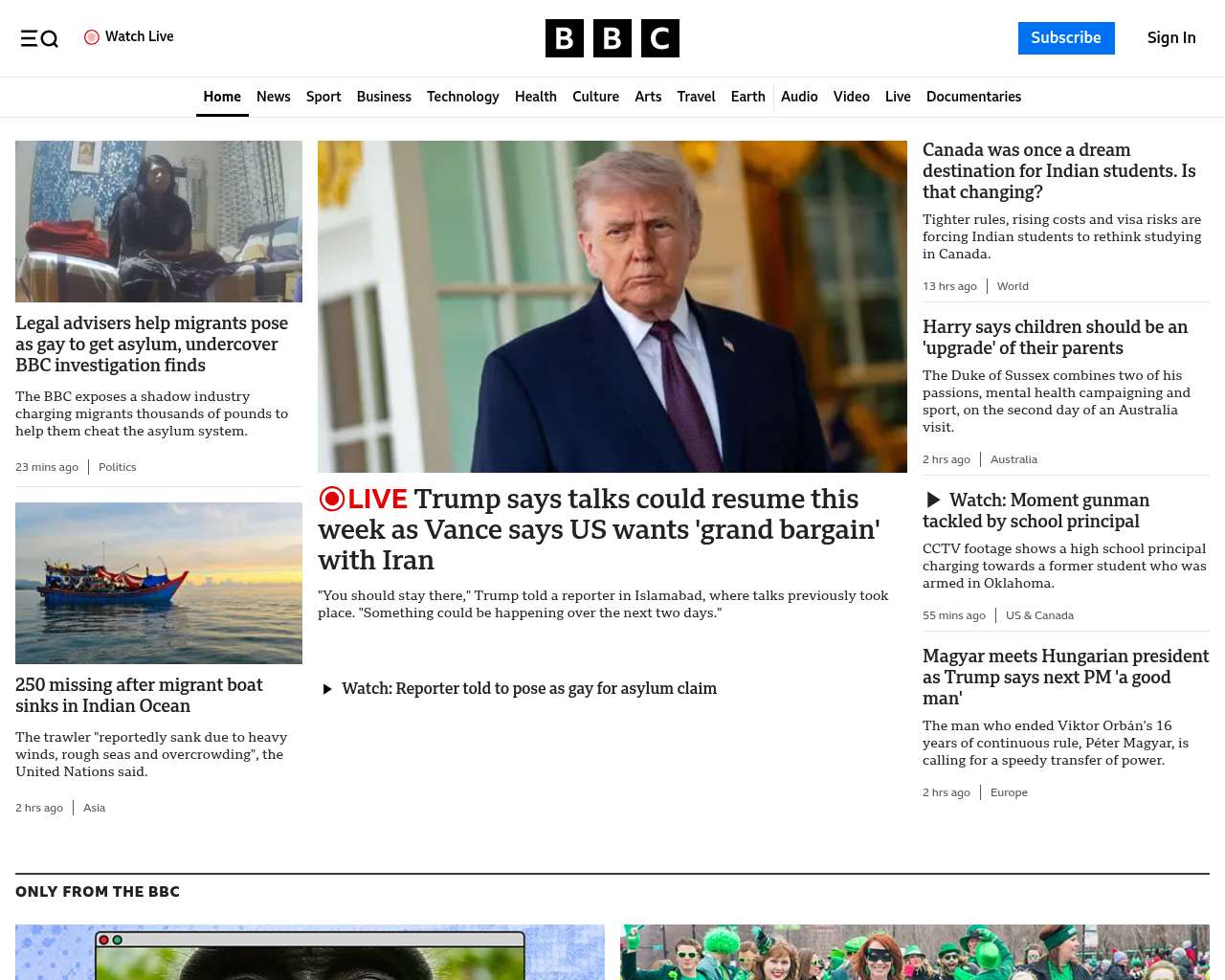Screen dimensions: 1225x980
Task: Click 'The trawler reportedly sank' summary text
Action: click(x=151, y=754)
